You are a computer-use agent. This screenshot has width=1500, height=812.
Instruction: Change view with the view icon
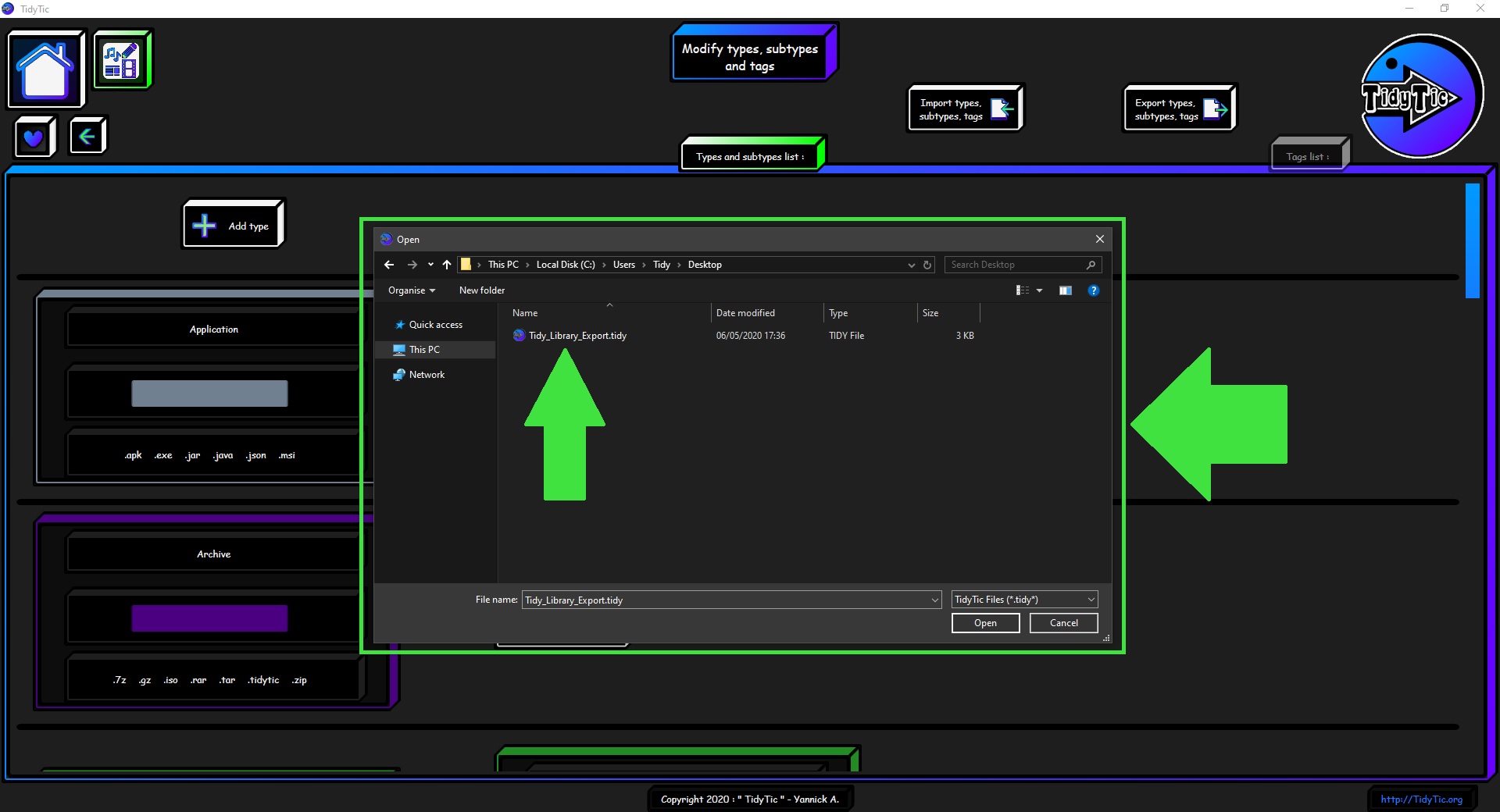[1022, 290]
